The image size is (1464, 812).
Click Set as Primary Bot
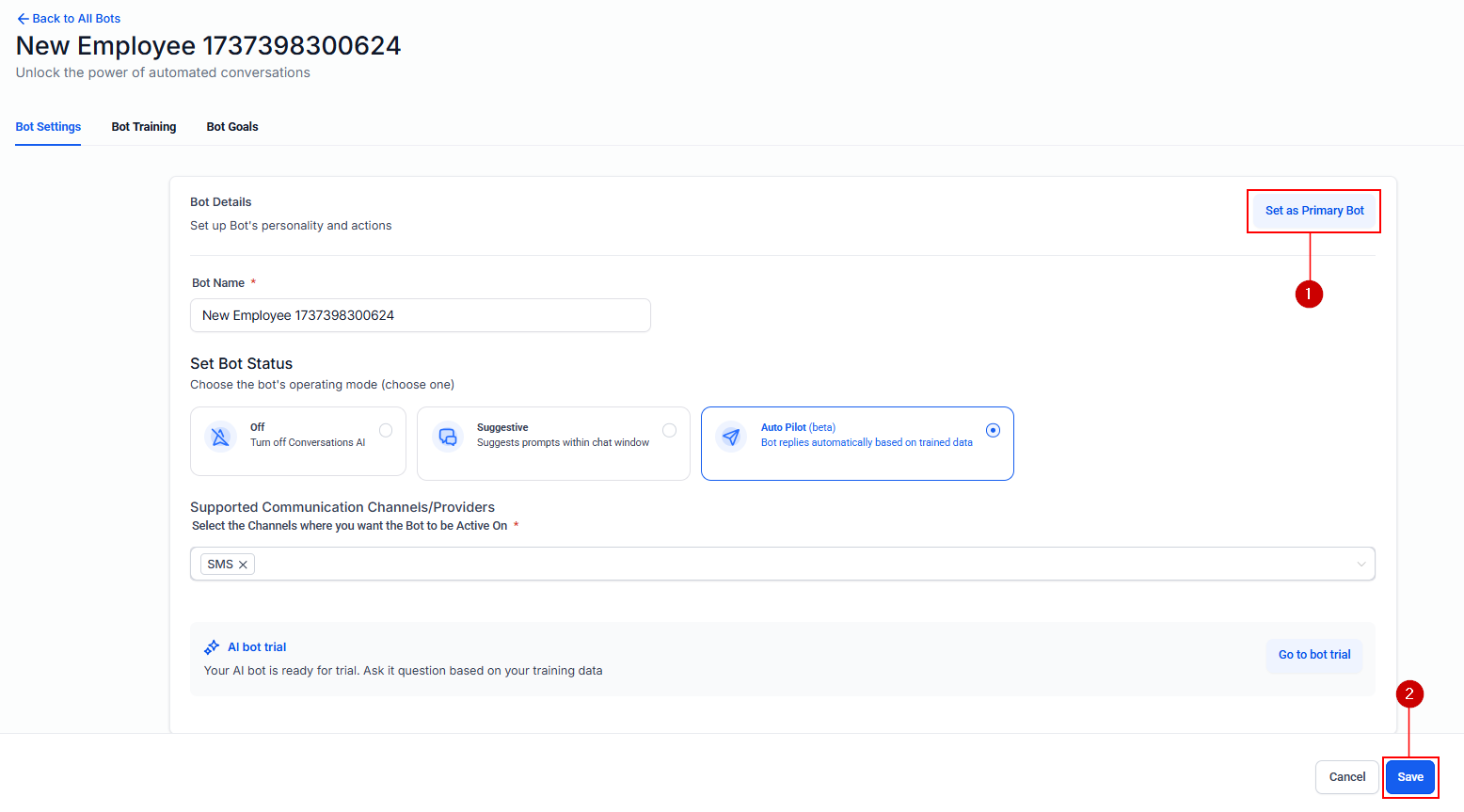click(x=1313, y=211)
